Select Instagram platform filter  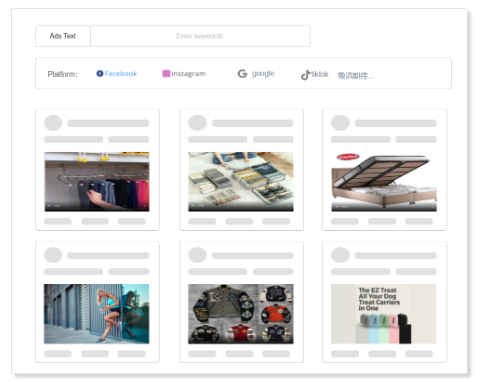(184, 74)
